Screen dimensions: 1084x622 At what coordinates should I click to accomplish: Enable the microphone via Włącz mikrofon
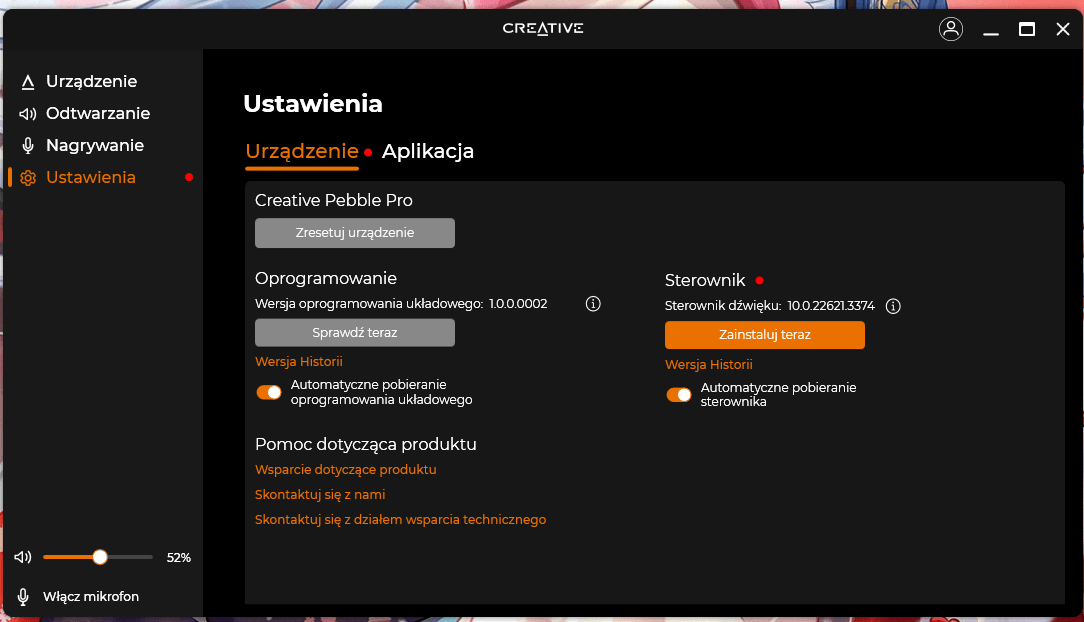[91, 596]
